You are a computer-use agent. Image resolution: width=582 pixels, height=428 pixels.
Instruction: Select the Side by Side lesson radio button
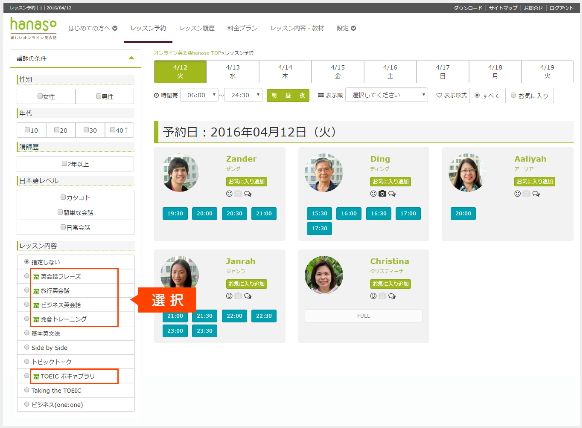pos(26,347)
